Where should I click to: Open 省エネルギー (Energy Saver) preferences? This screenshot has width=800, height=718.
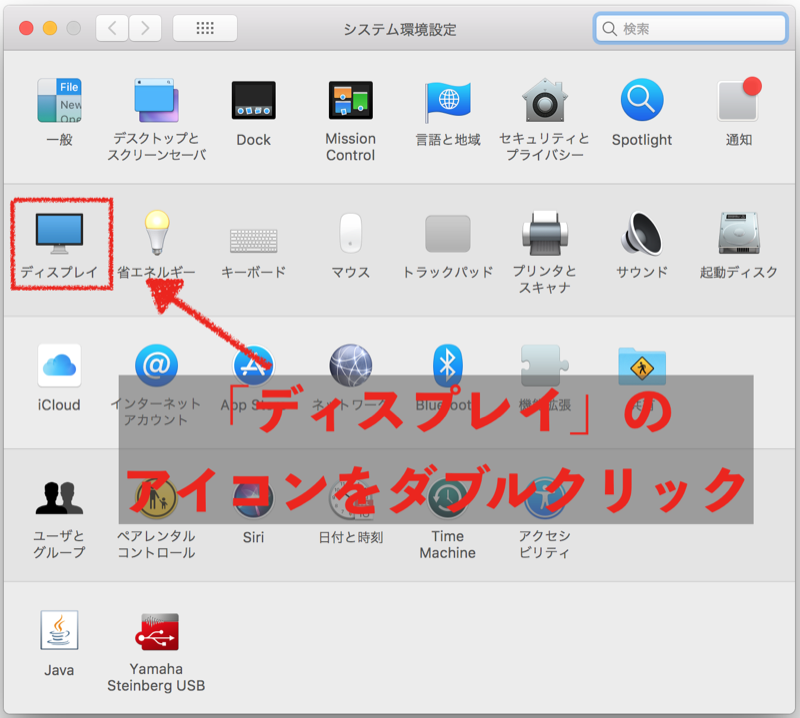click(x=157, y=232)
